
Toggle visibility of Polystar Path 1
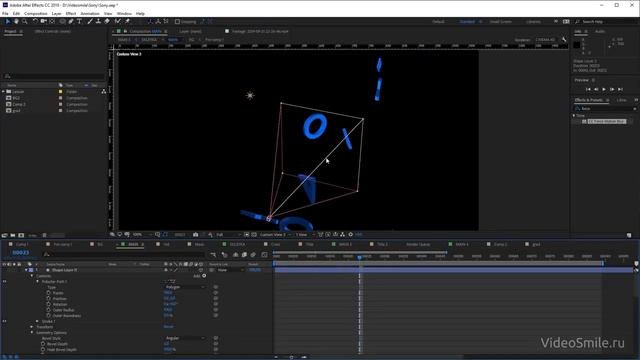tap(4, 282)
